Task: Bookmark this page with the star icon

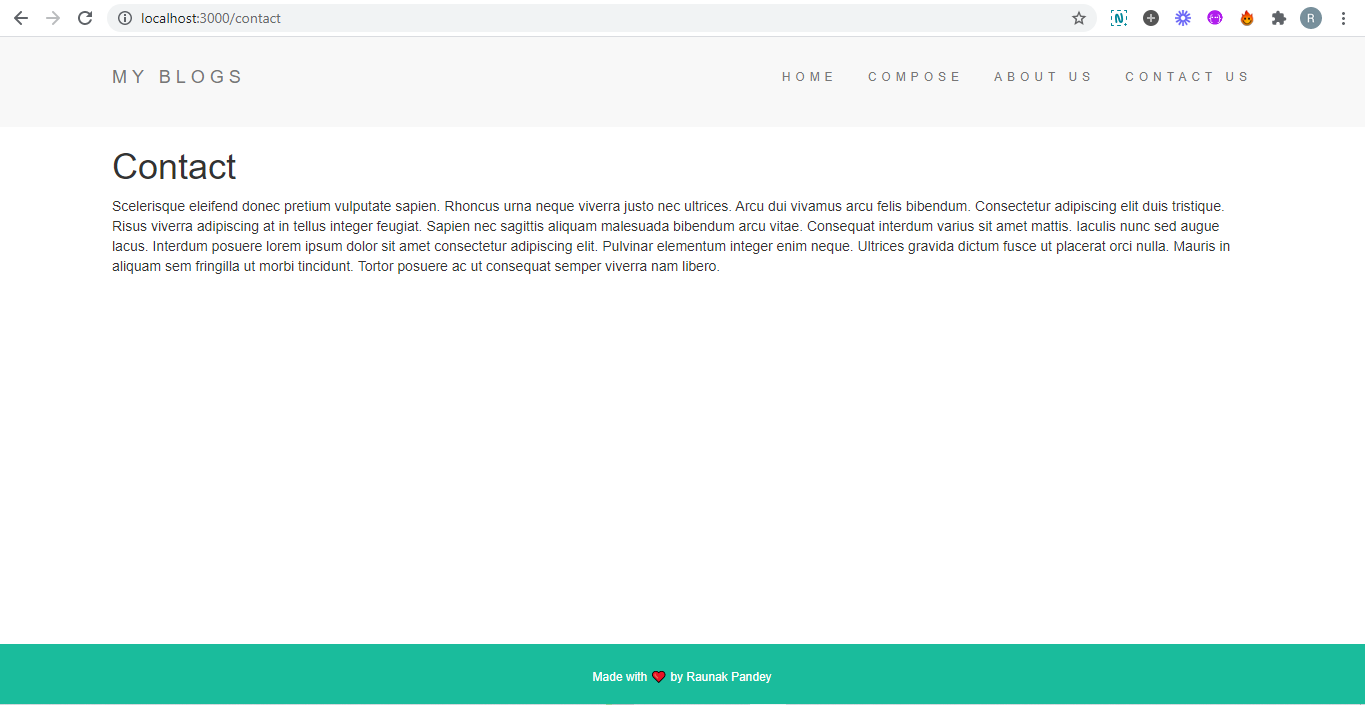Action: [1079, 18]
